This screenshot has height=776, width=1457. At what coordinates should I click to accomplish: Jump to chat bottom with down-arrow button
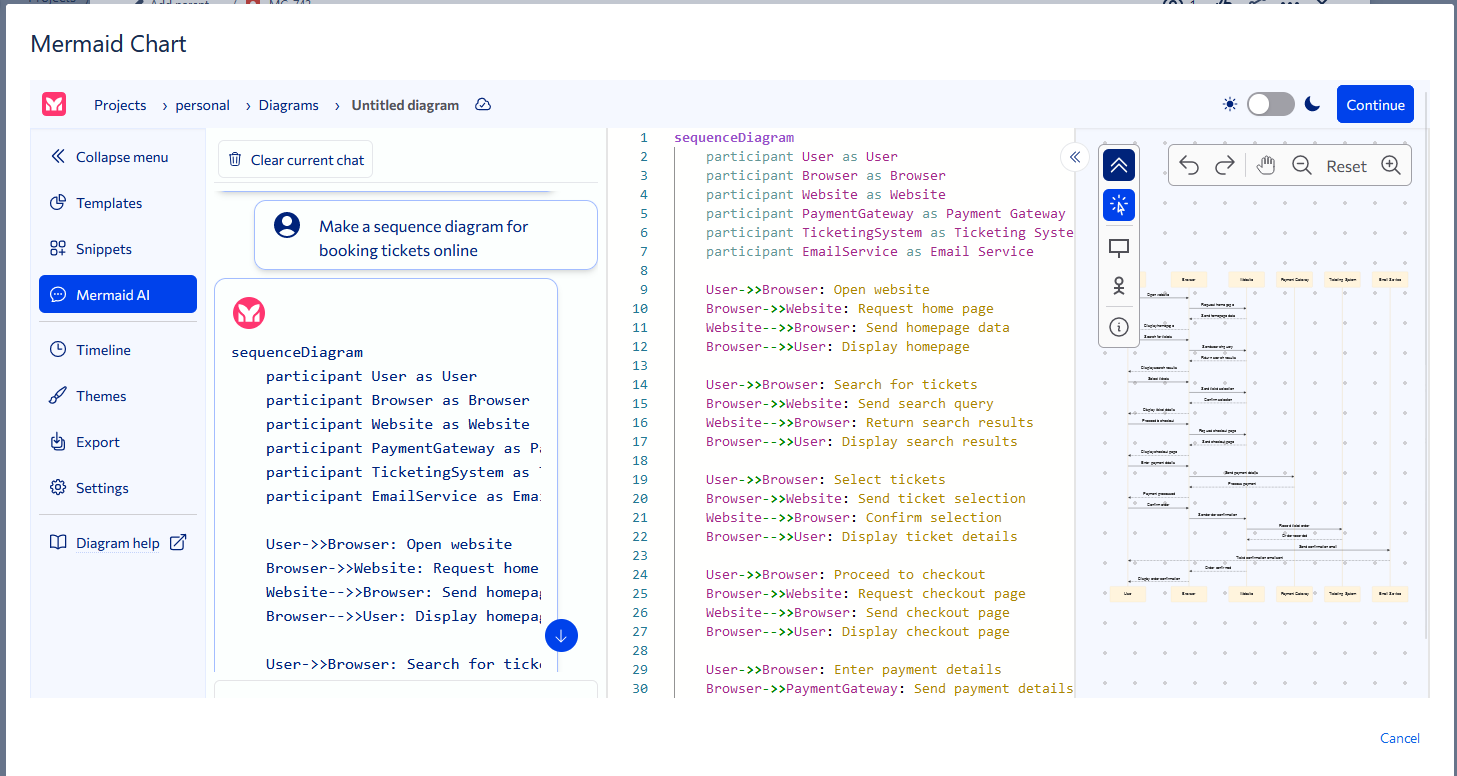pyautogui.click(x=561, y=635)
